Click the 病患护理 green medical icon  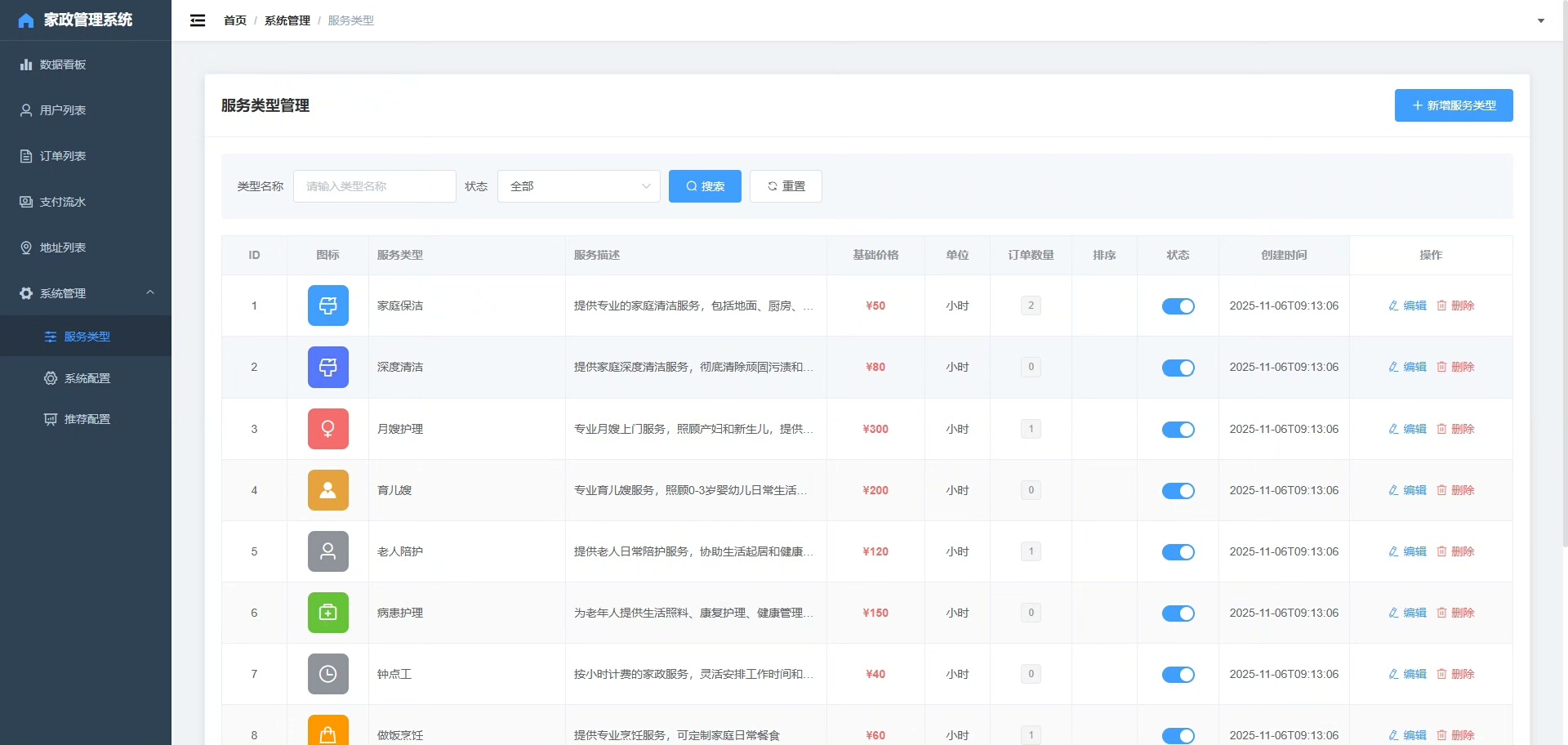[x=327, y=613]
